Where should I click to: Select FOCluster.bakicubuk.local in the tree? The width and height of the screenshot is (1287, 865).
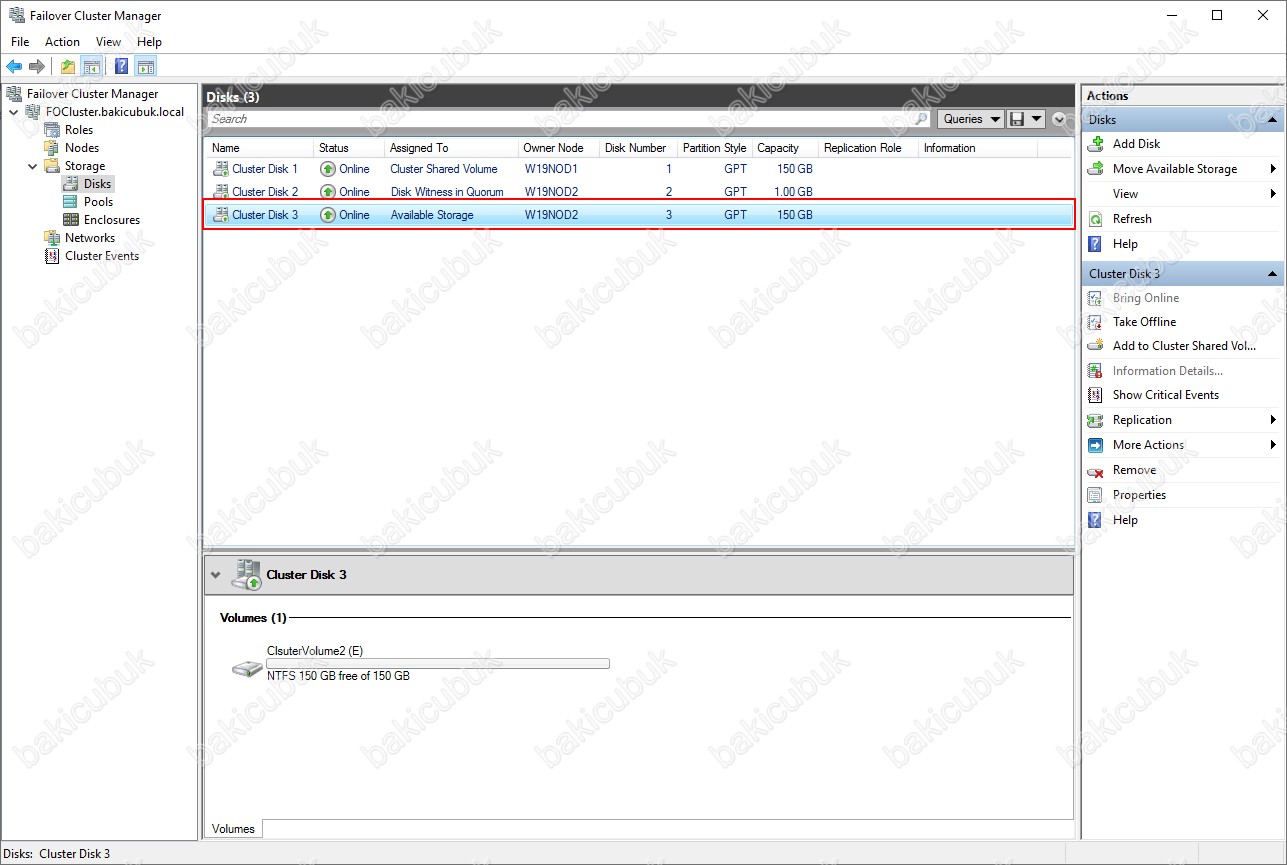tap(115, 112)
